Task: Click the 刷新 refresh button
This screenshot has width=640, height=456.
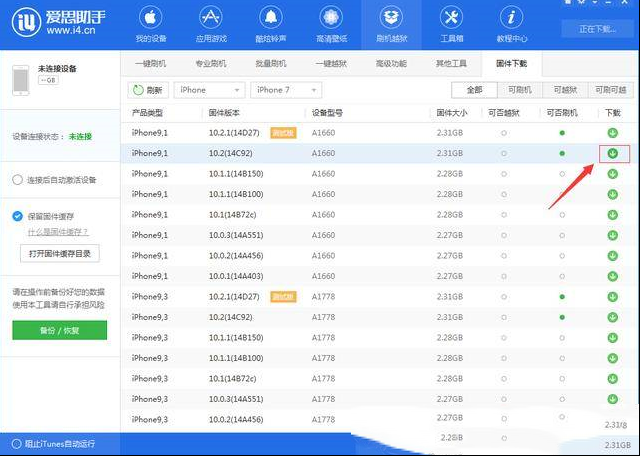Action: point(148,90)
